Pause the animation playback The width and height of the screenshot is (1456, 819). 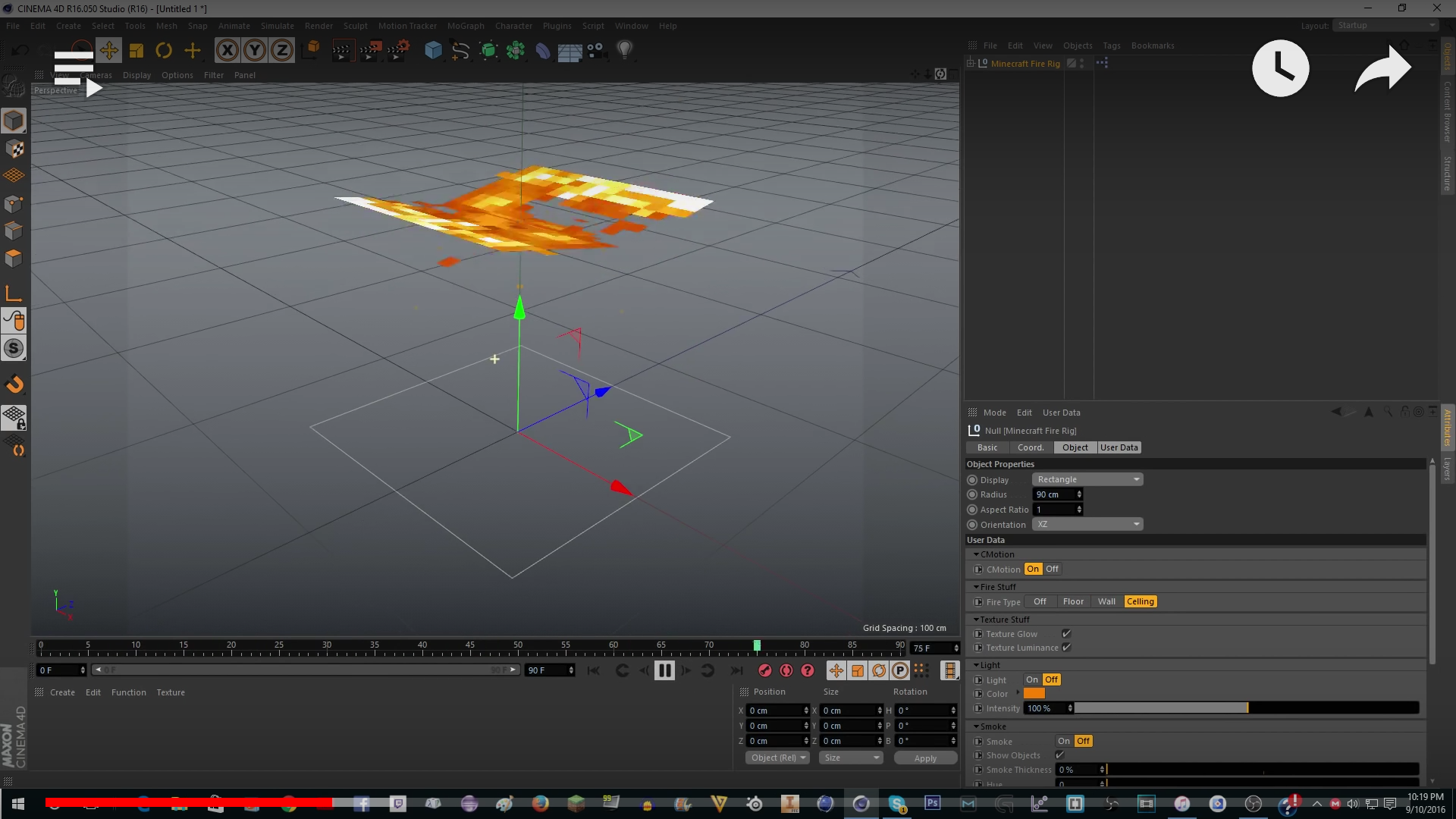664,670
